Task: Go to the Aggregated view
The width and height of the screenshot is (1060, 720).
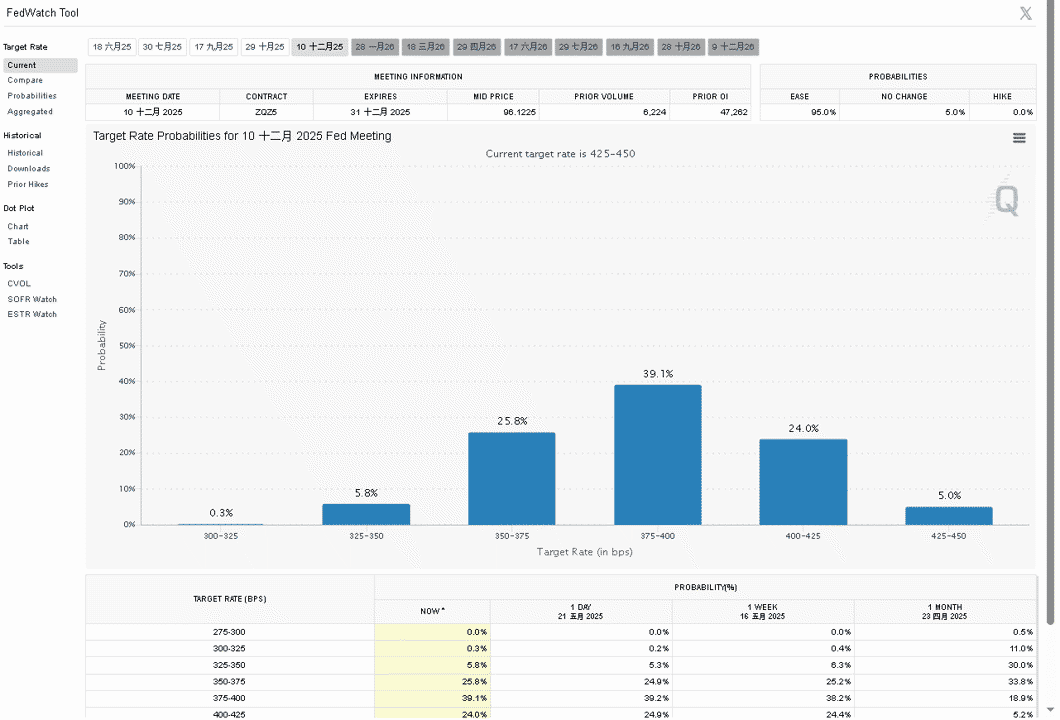Action: (x=30, y=112)
